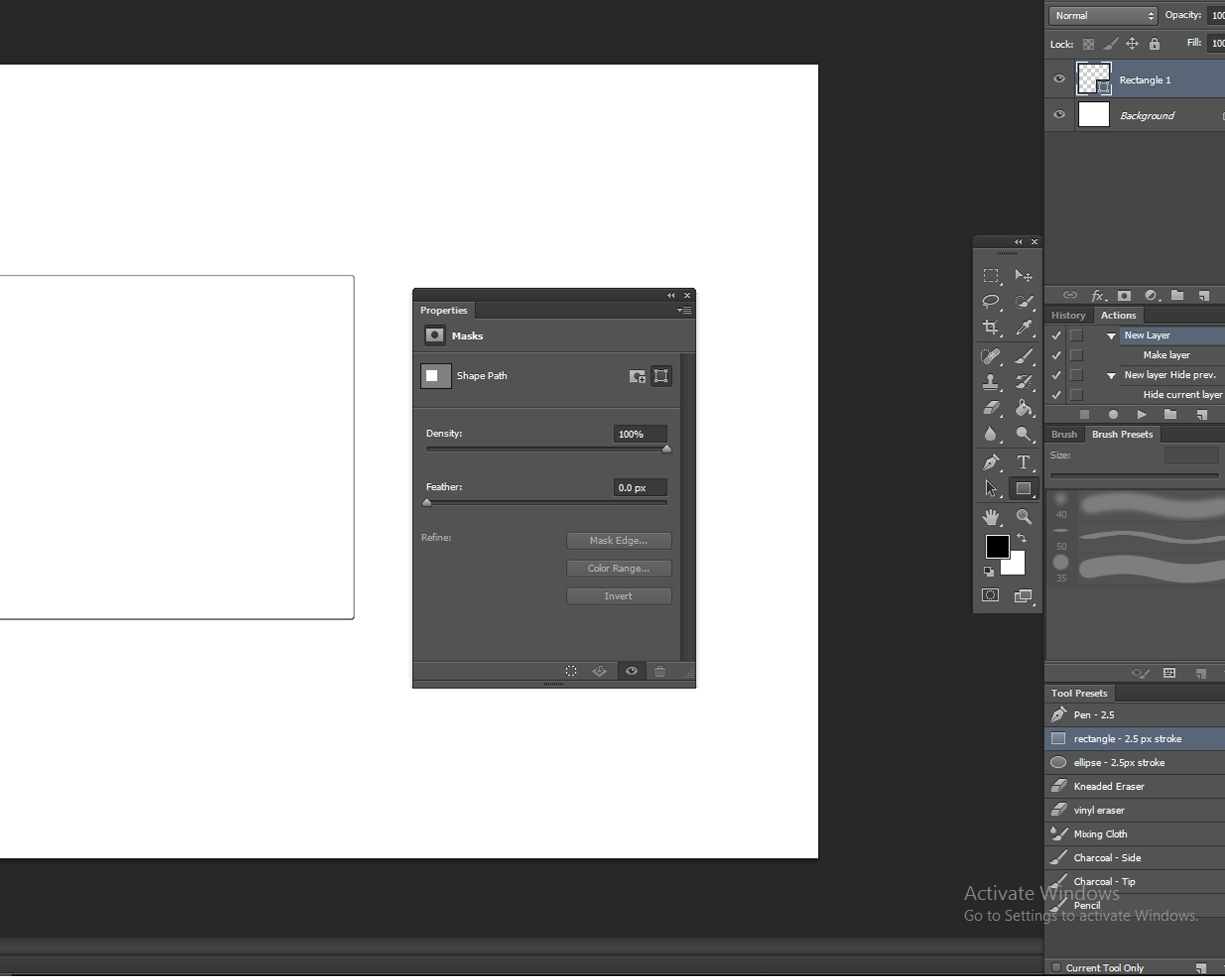Hide the Rectangle 1 layer
The width and height of the screenshot is (1225, 980).
tap(1059, 79)
